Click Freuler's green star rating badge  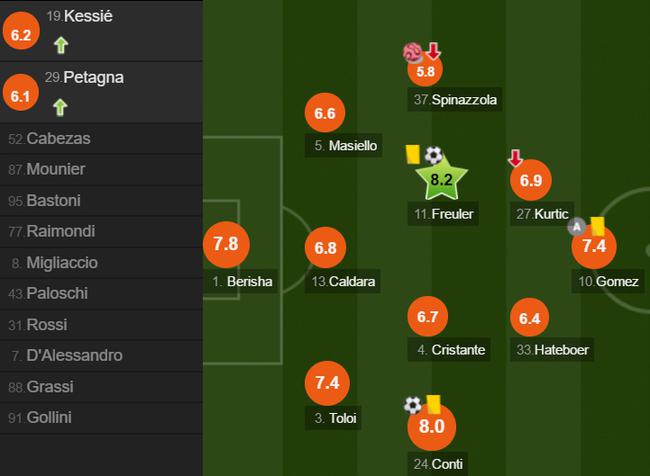441,180
